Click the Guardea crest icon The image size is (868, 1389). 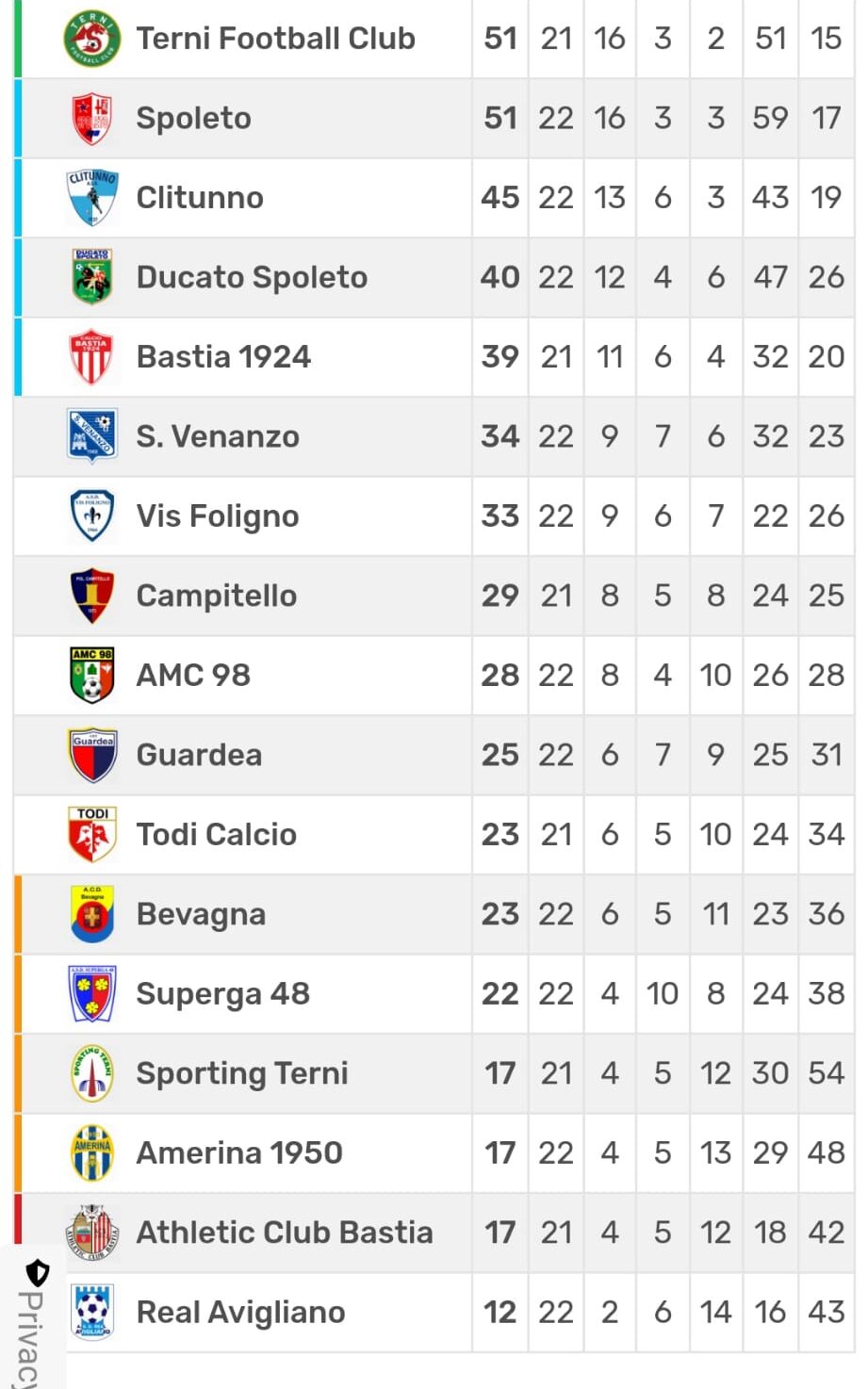[x=92, y=755]
